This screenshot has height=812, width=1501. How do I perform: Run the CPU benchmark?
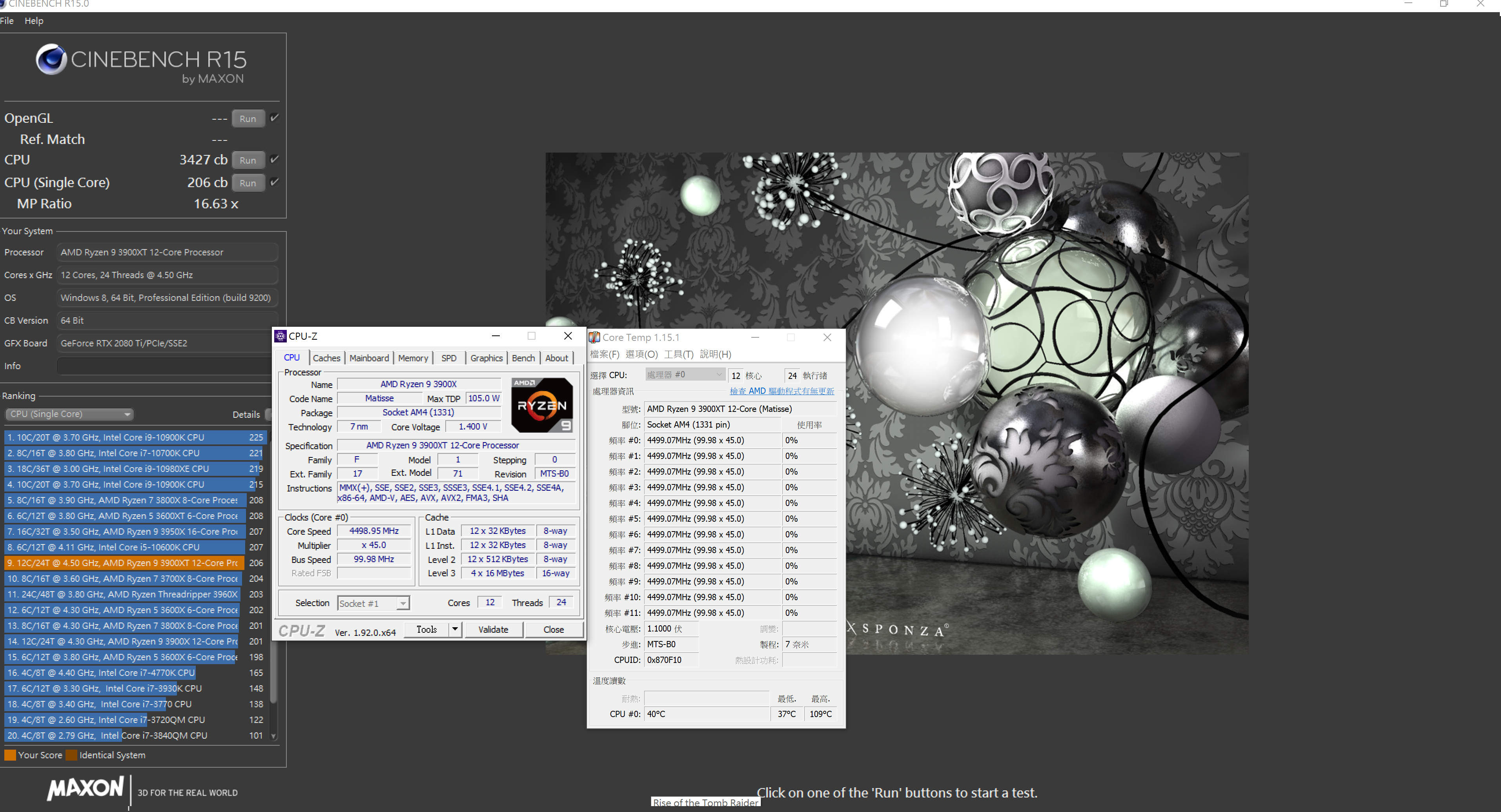pos(248,160)
